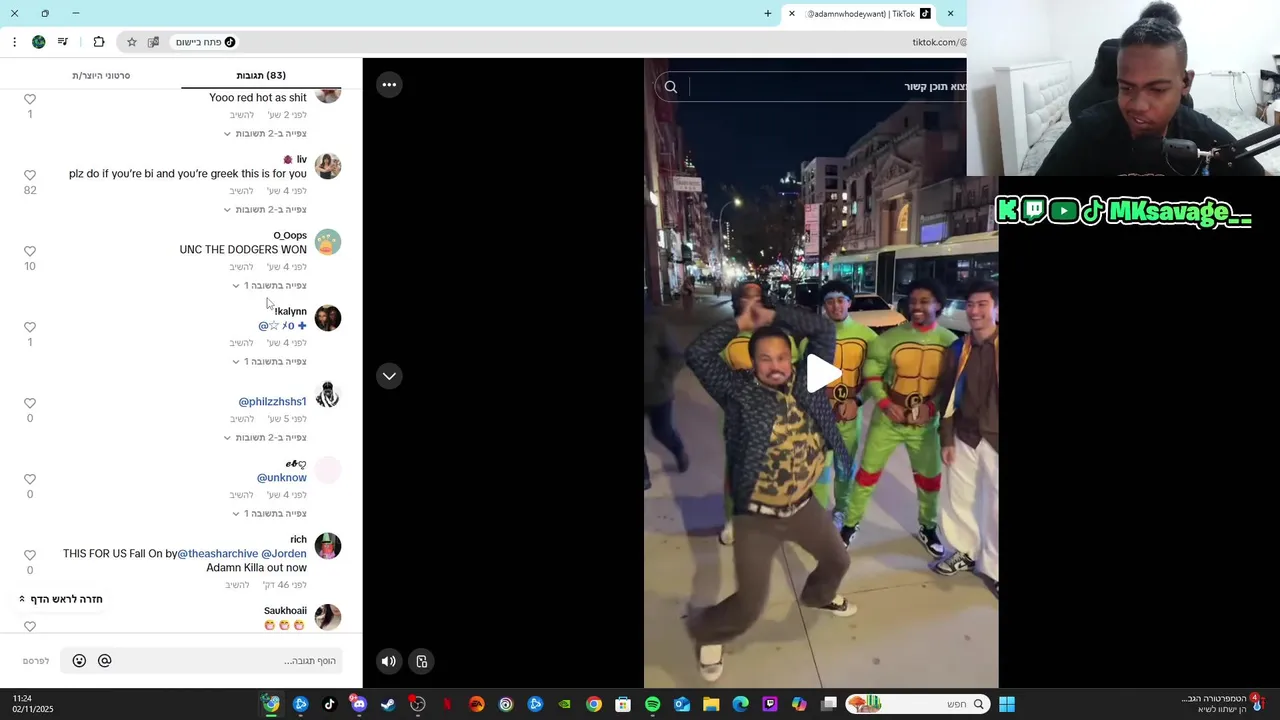Click "חזרה לראש הדף" back-to-top button
The image size is (1280, 720).
(x=61, y=599)
